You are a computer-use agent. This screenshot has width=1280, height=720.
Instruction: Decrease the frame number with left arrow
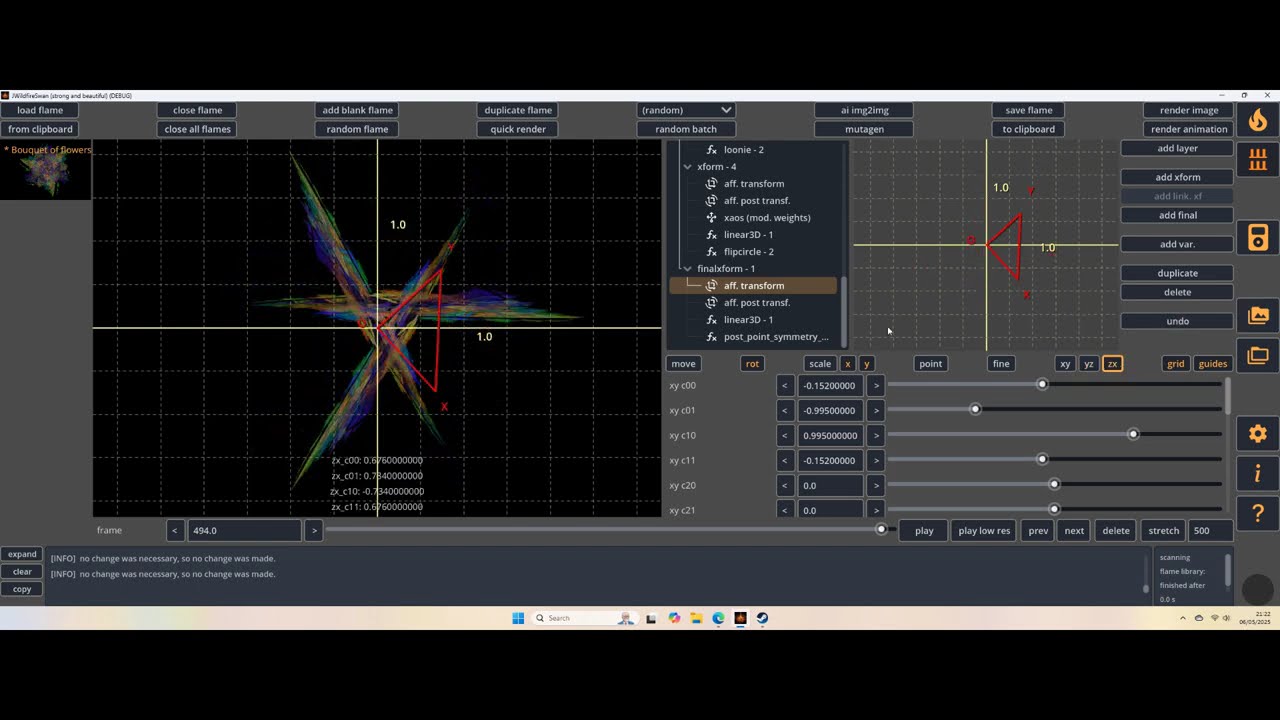175,531
